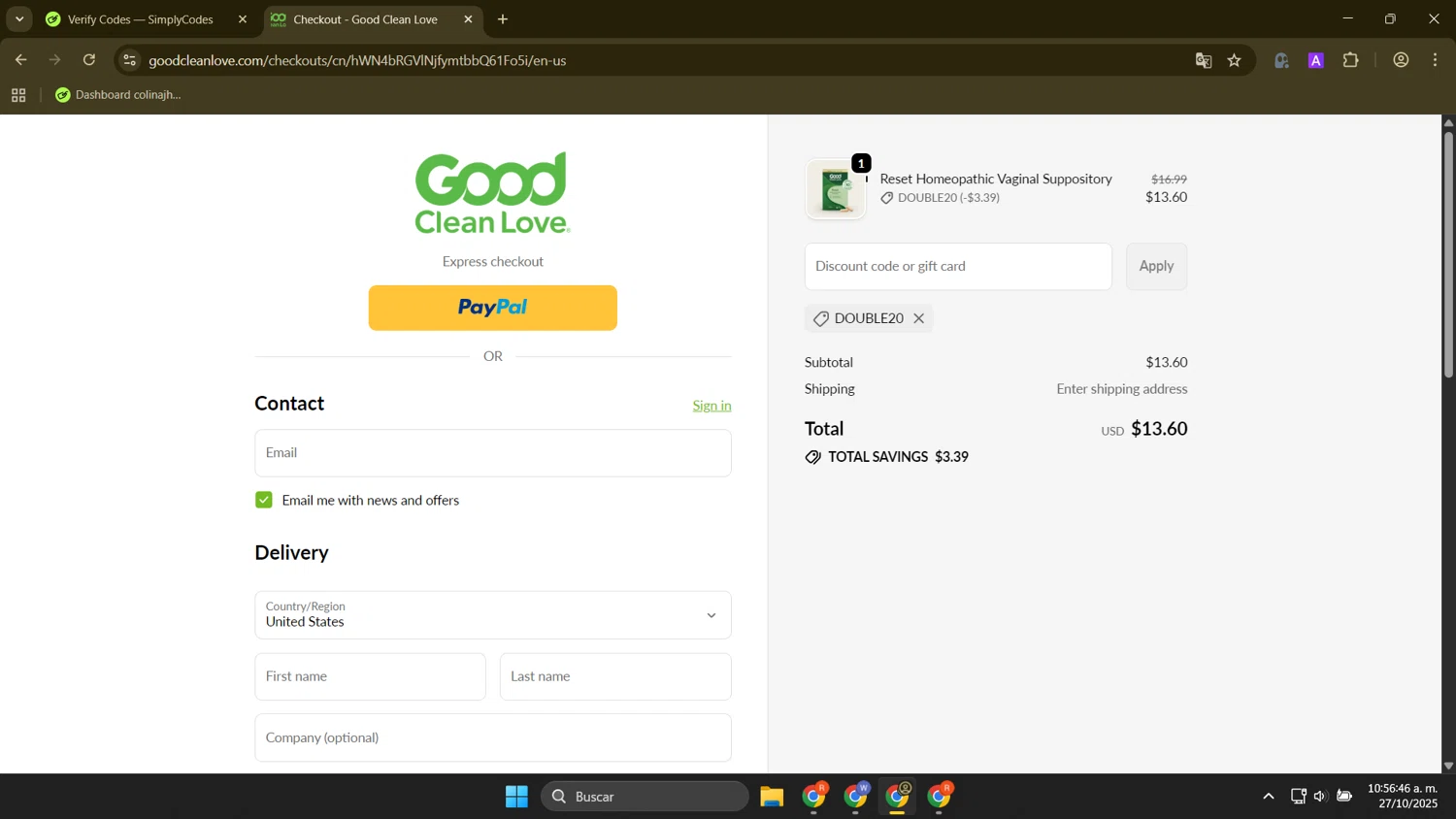
Task: Open the first Chrome taskbar icon
Action: (x=814, y=796)
